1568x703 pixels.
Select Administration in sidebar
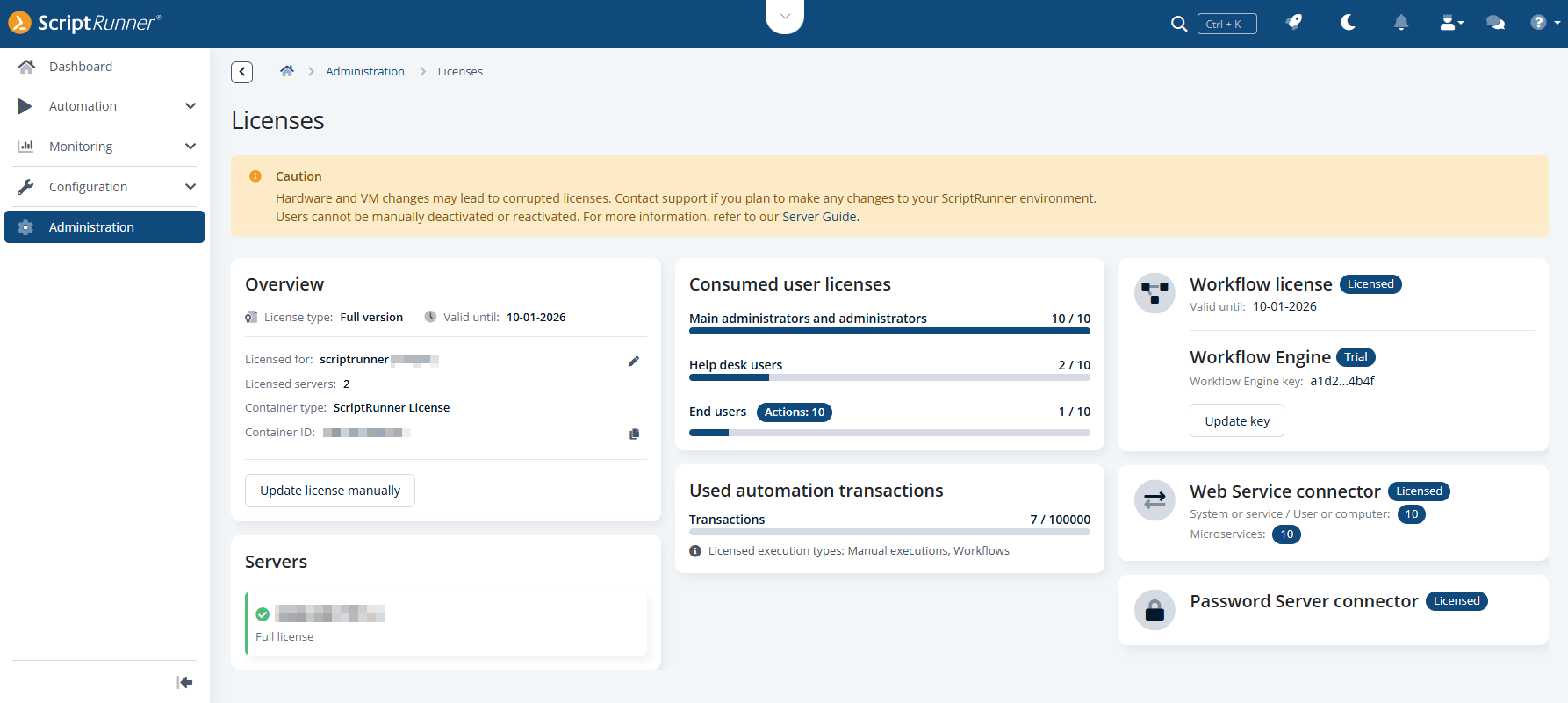104,227
